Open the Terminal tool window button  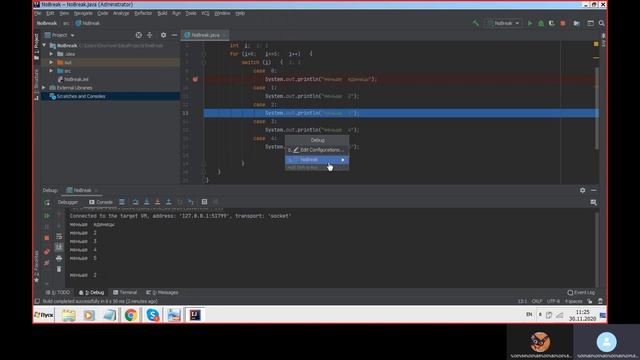pyautogui.click(x=125, y=293)
